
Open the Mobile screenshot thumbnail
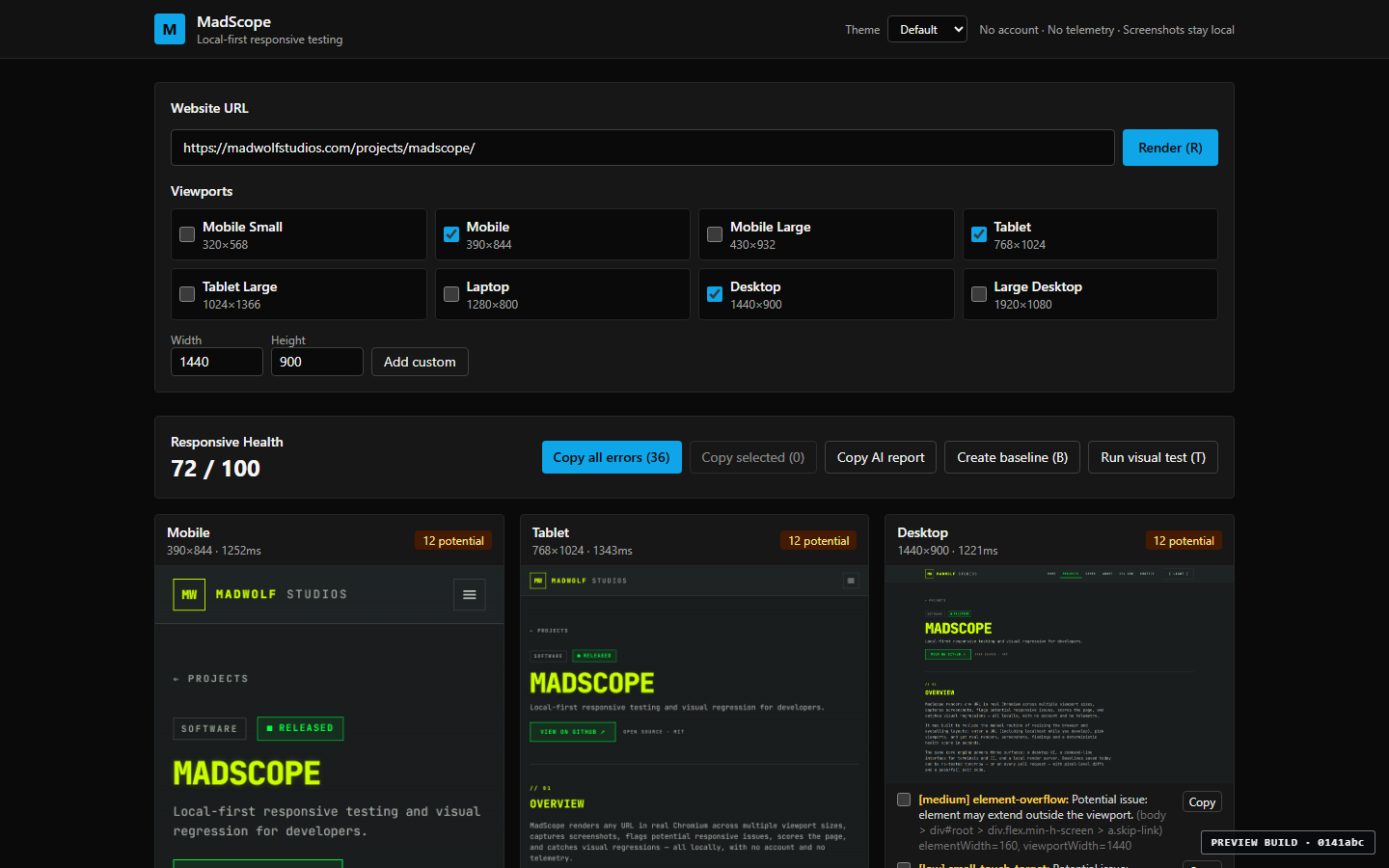pyautogui.click(x=330, y=717)
